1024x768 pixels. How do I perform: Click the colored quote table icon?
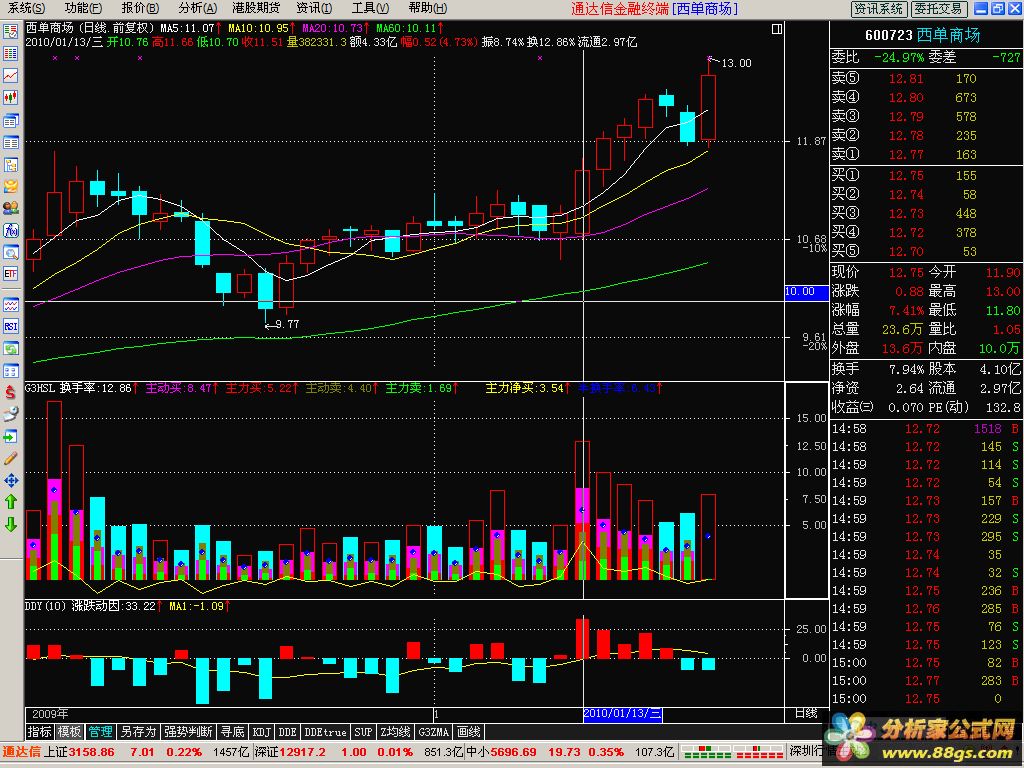pyautogui.click(x=10, y=54)
